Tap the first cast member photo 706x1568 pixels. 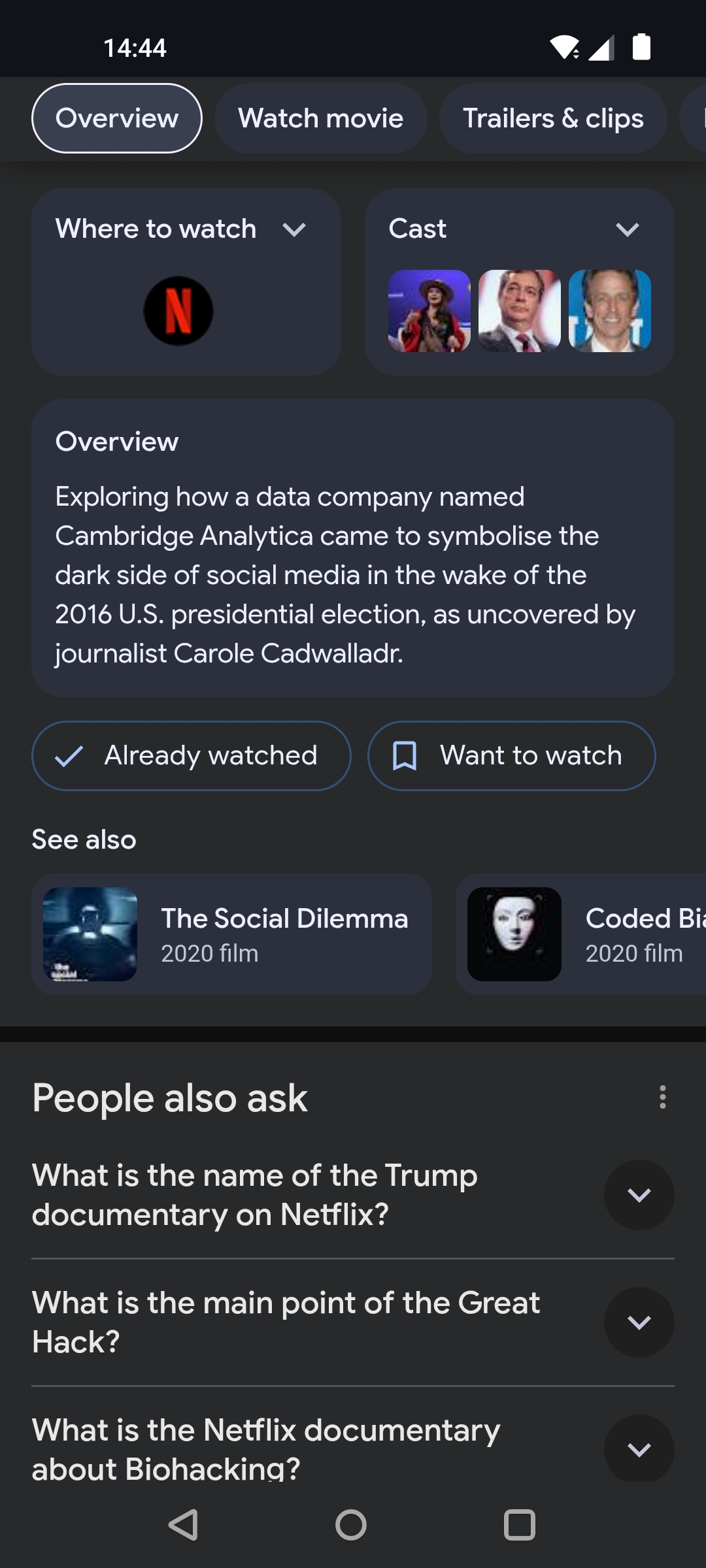coord(429,311)
